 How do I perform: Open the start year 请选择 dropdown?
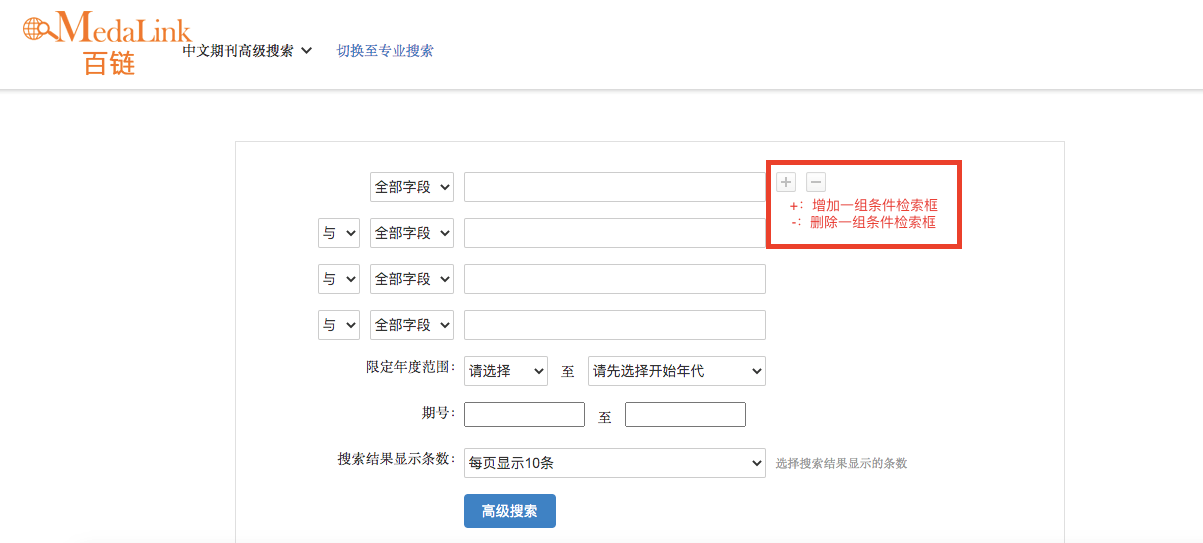(x=506, y=371)
